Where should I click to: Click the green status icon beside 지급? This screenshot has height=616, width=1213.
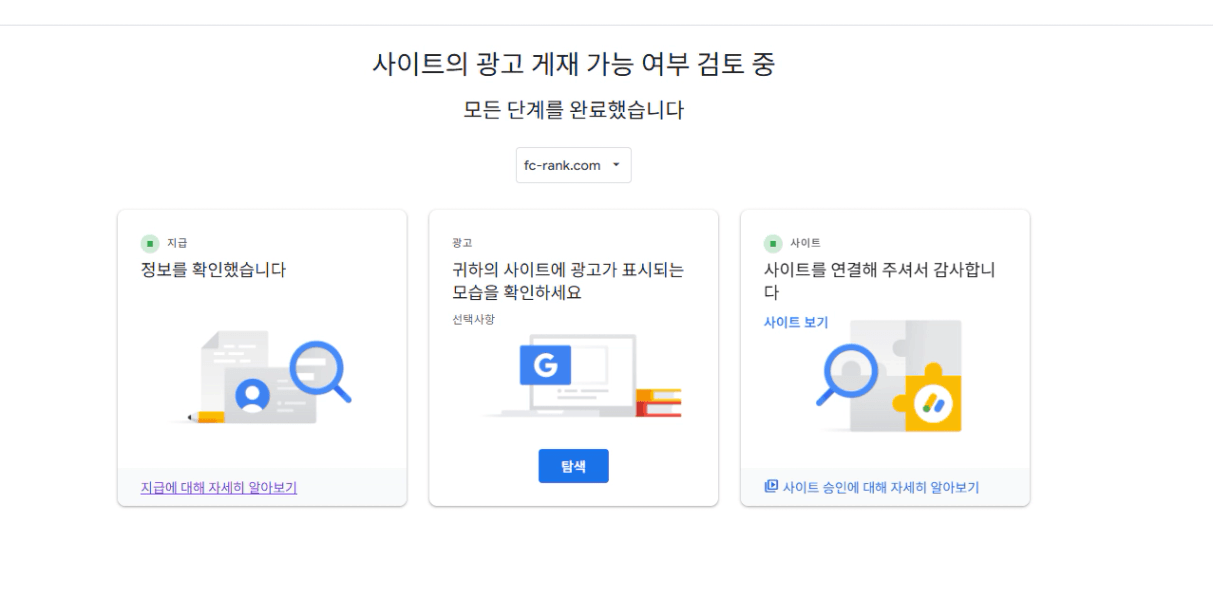[x=150, y=243]
